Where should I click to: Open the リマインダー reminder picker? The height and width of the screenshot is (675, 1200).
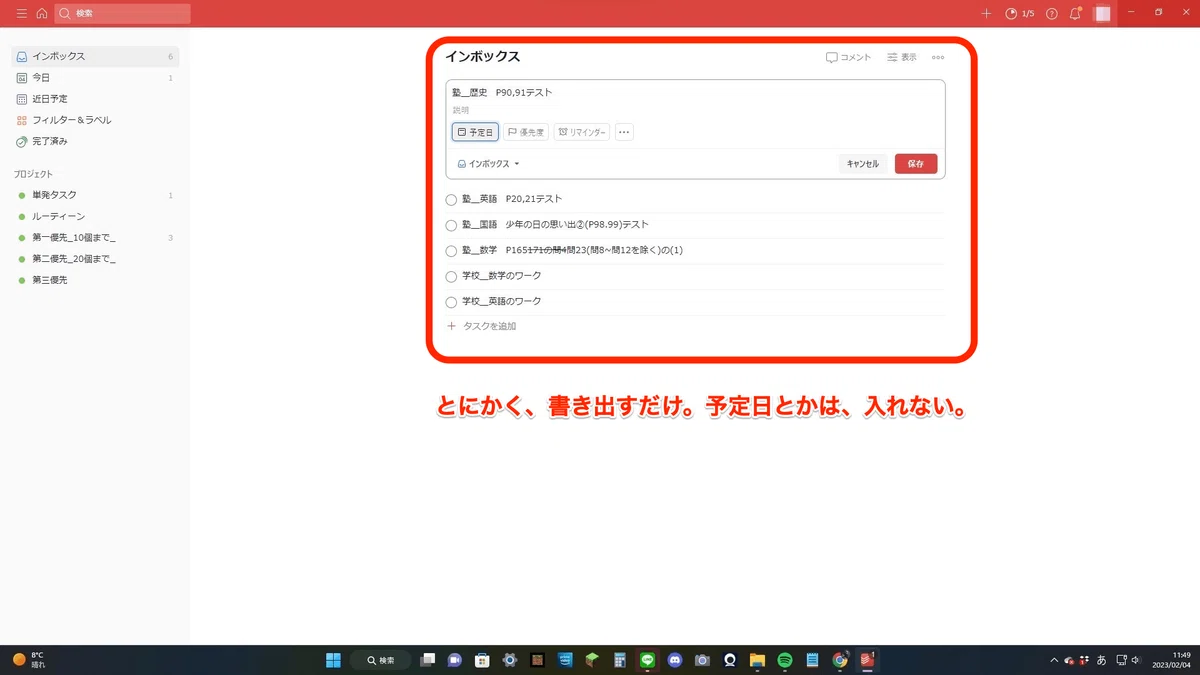point(582,132)
